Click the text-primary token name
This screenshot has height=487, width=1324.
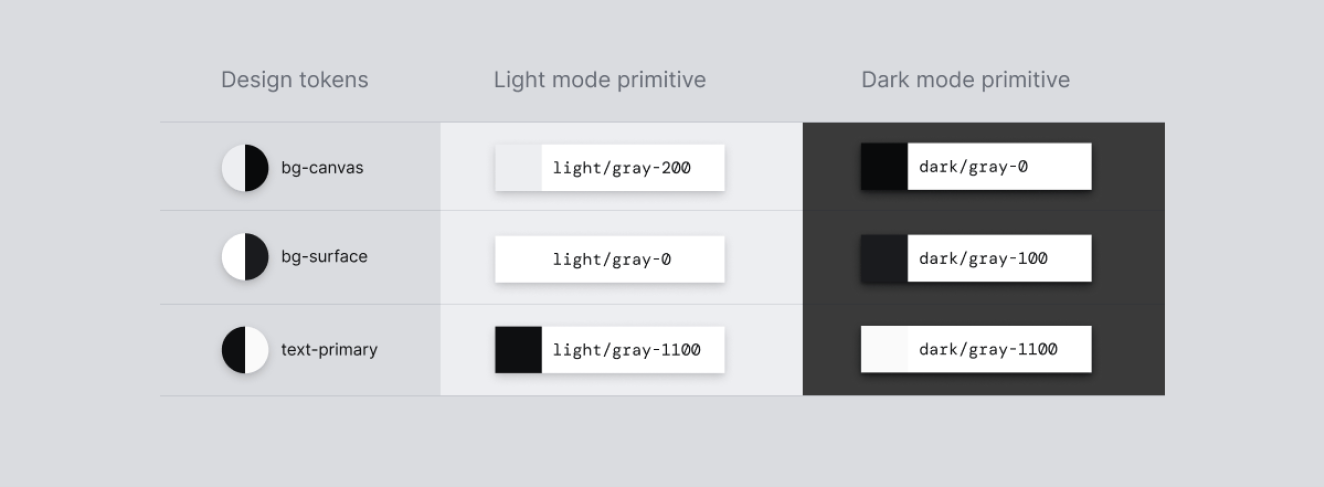329,350
